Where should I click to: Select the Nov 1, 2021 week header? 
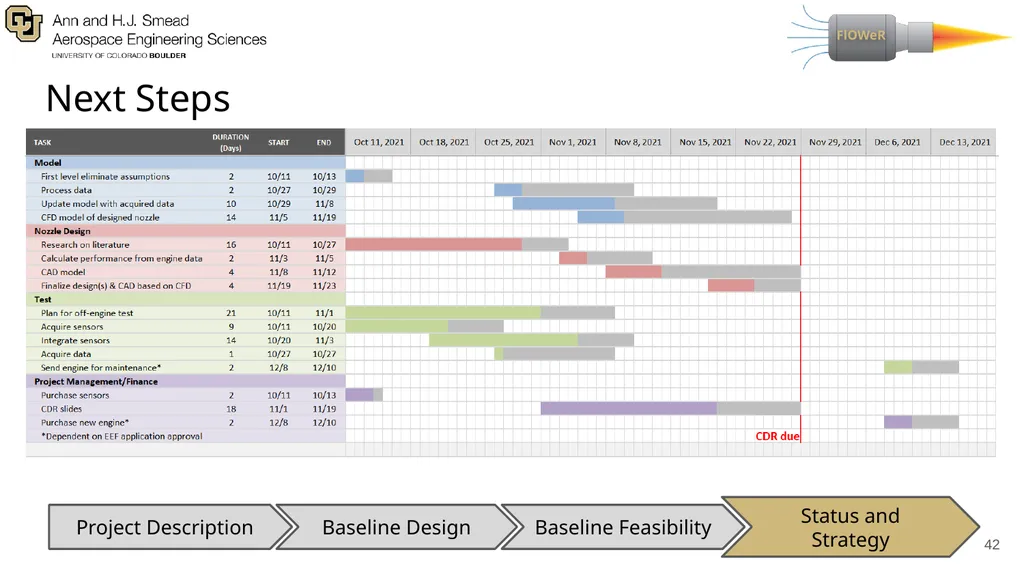coord(573,142)
